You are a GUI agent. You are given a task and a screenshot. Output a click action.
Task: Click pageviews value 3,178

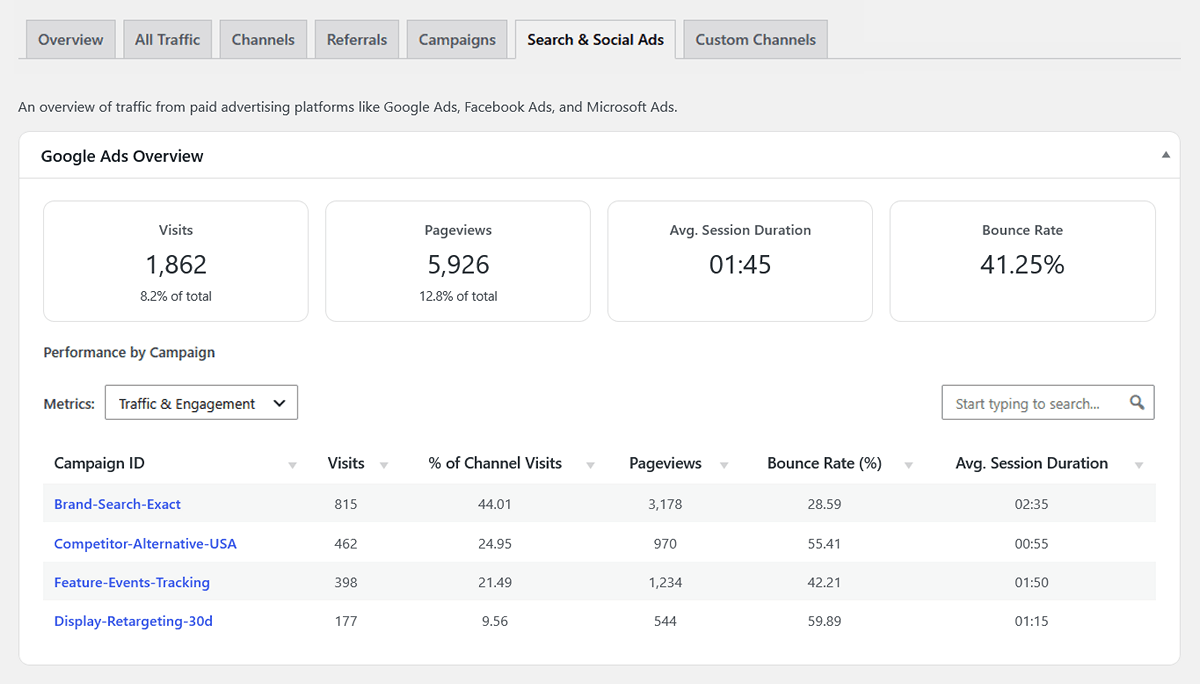(665, 504)
